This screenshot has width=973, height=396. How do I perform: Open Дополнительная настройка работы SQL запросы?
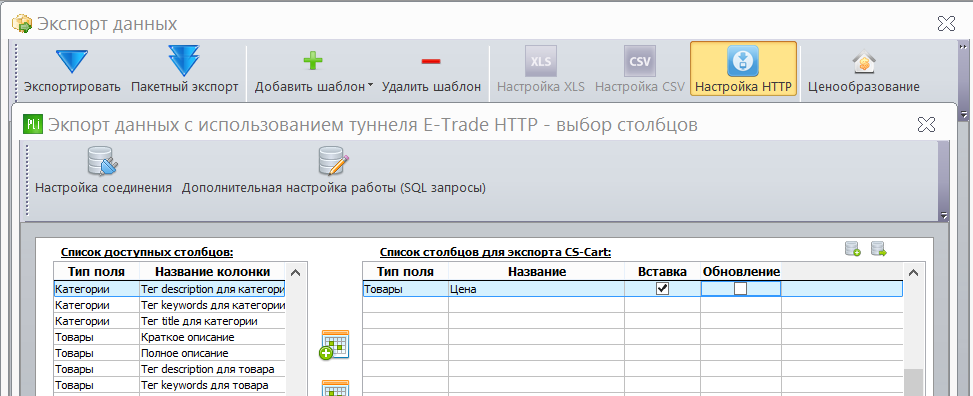pyautogui.click(x=333, y=171)
